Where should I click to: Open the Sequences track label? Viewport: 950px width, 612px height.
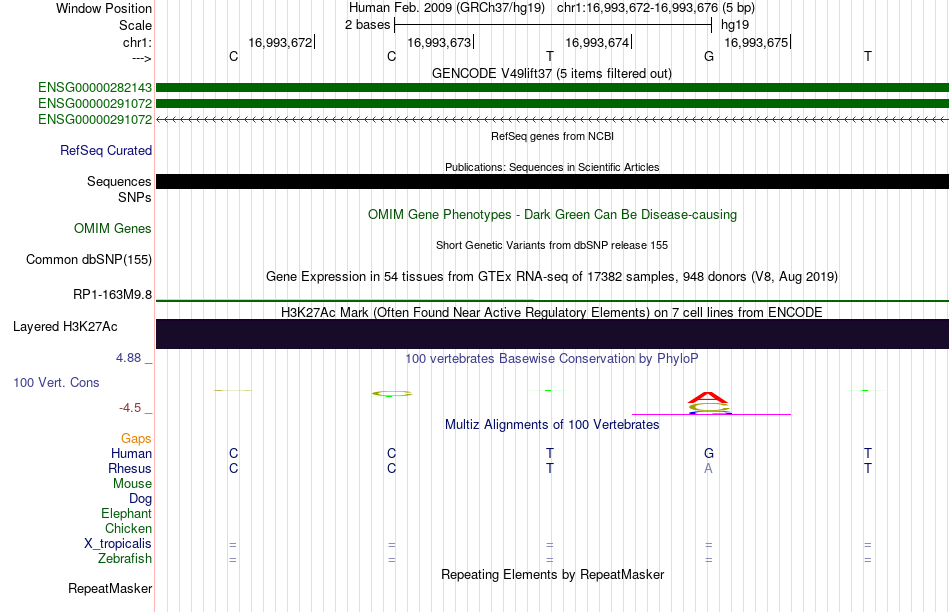[x=119, y=181]
